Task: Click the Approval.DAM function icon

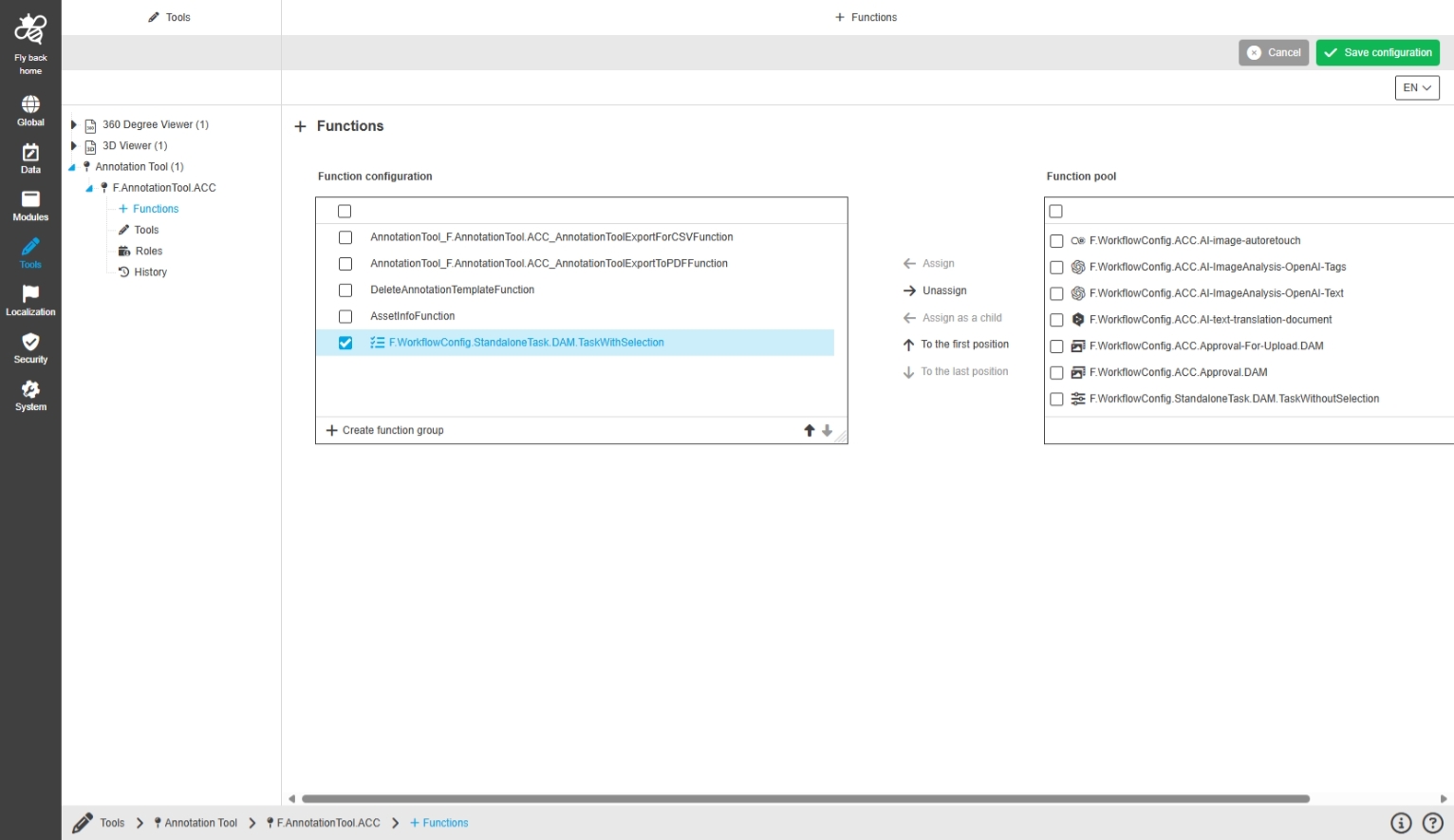Action: pos(1078,373)
